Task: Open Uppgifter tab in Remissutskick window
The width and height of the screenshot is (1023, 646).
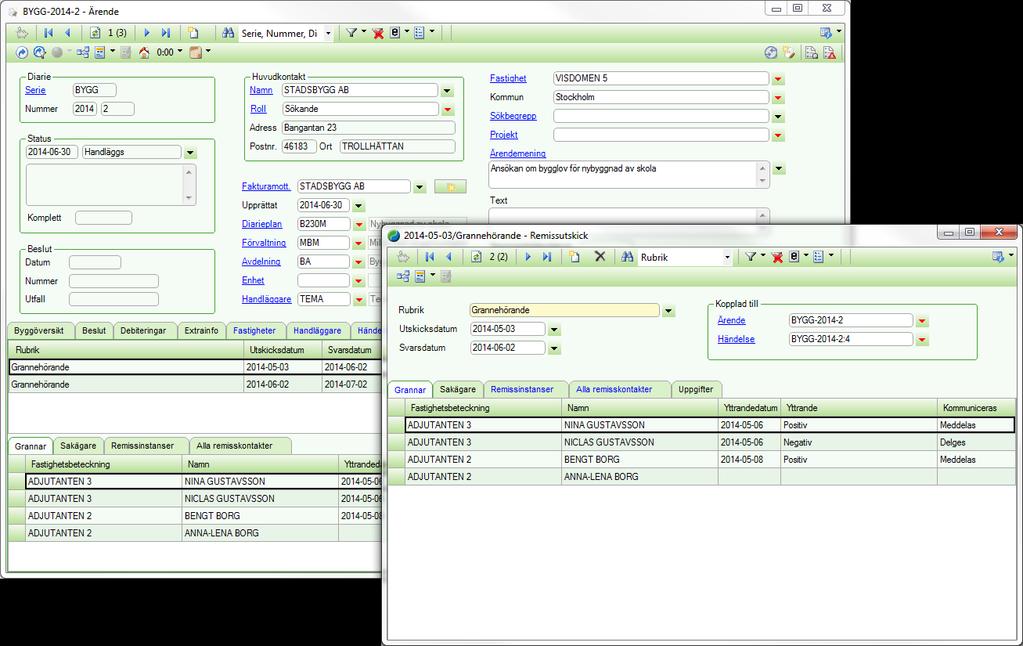Action: 695,390
